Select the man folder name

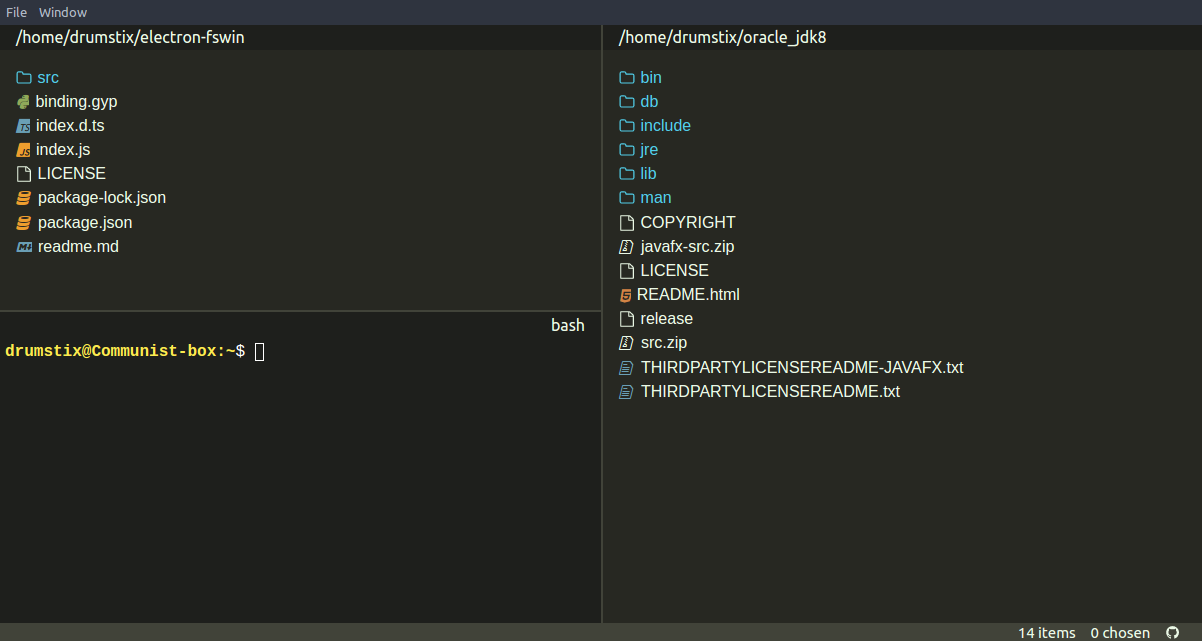(656, 197)
